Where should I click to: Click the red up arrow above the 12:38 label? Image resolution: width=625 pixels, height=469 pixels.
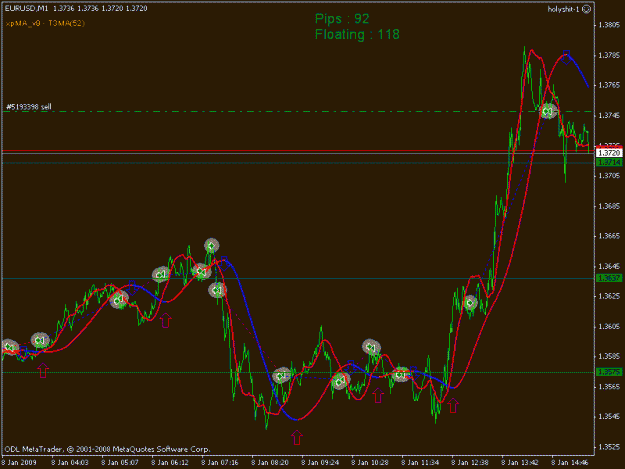click(453, 405)
